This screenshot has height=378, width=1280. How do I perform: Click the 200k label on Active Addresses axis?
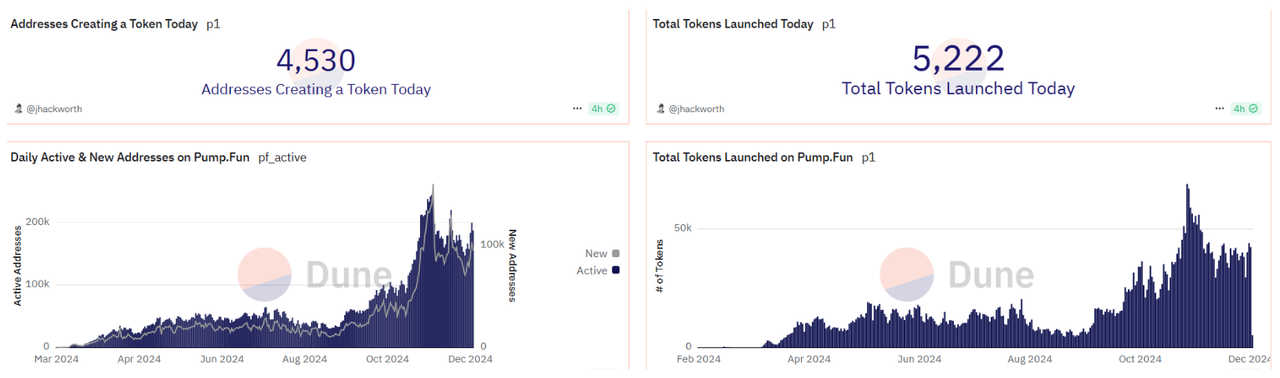(x=37, y=221)
